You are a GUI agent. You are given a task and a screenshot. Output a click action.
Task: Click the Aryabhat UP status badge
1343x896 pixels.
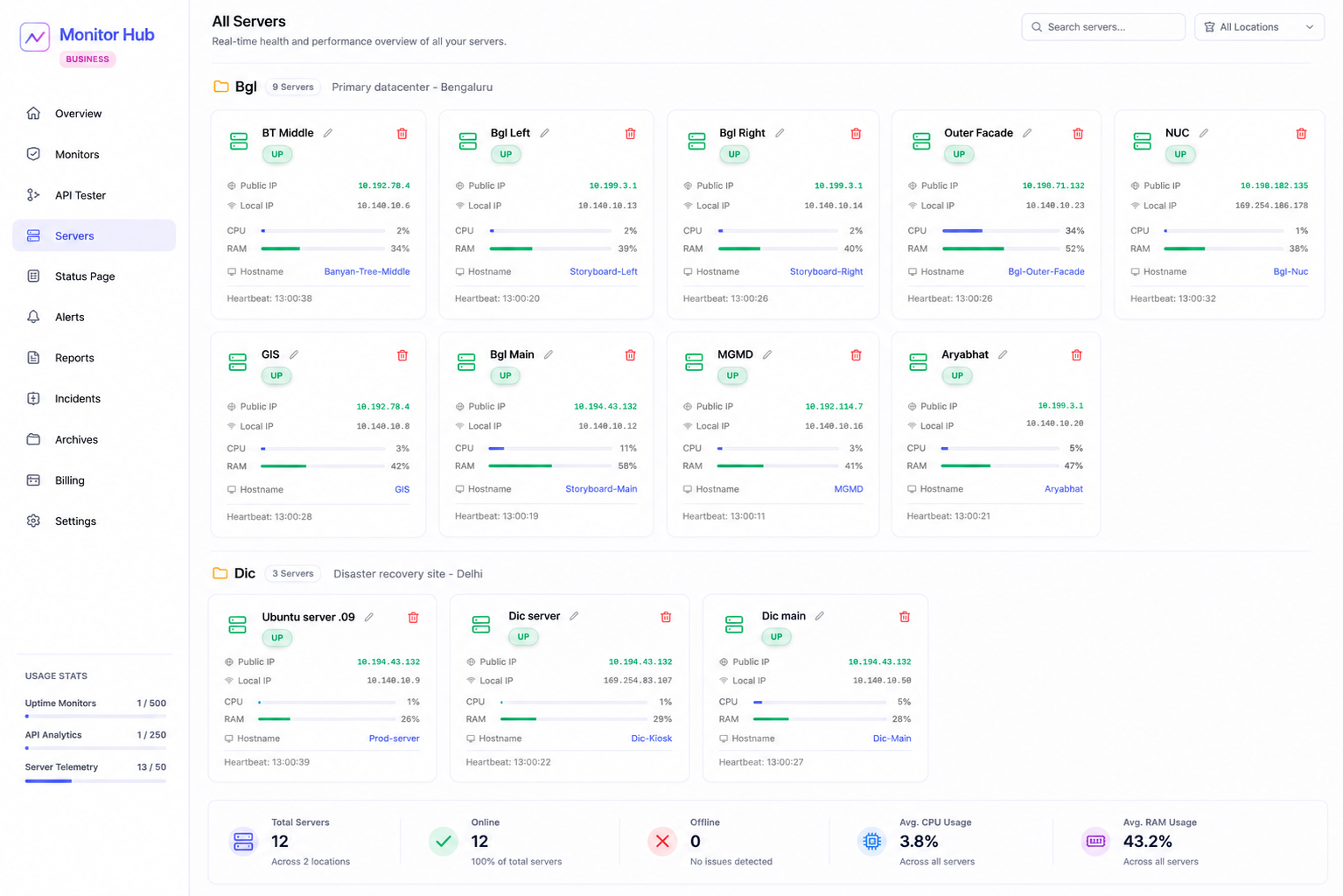point(957,375)
